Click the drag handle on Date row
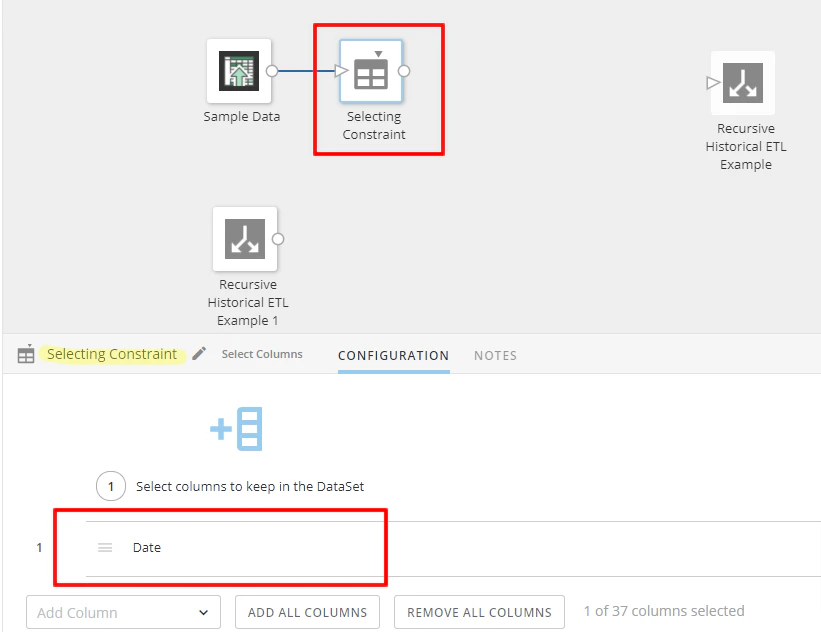The height and width of the screenshot is (632, 821). (x=105, y=548)
